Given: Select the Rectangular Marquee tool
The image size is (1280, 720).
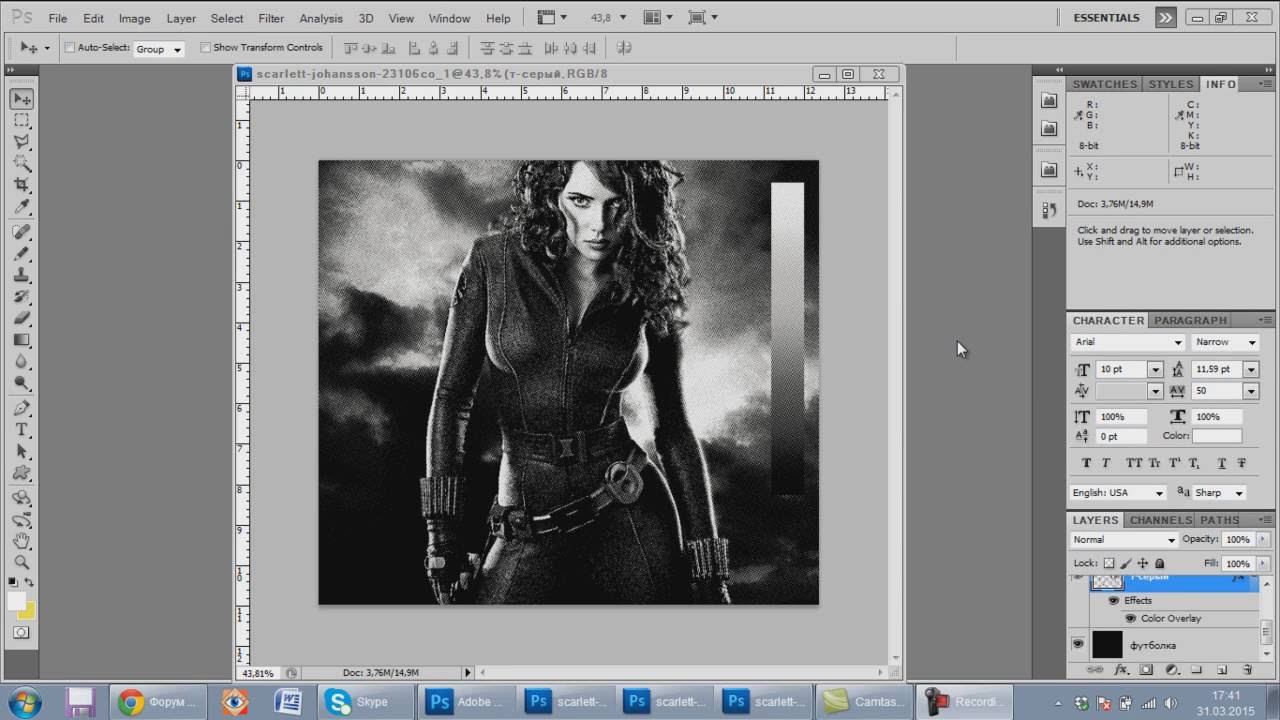Looking at the screenshot, I should 22,120.
